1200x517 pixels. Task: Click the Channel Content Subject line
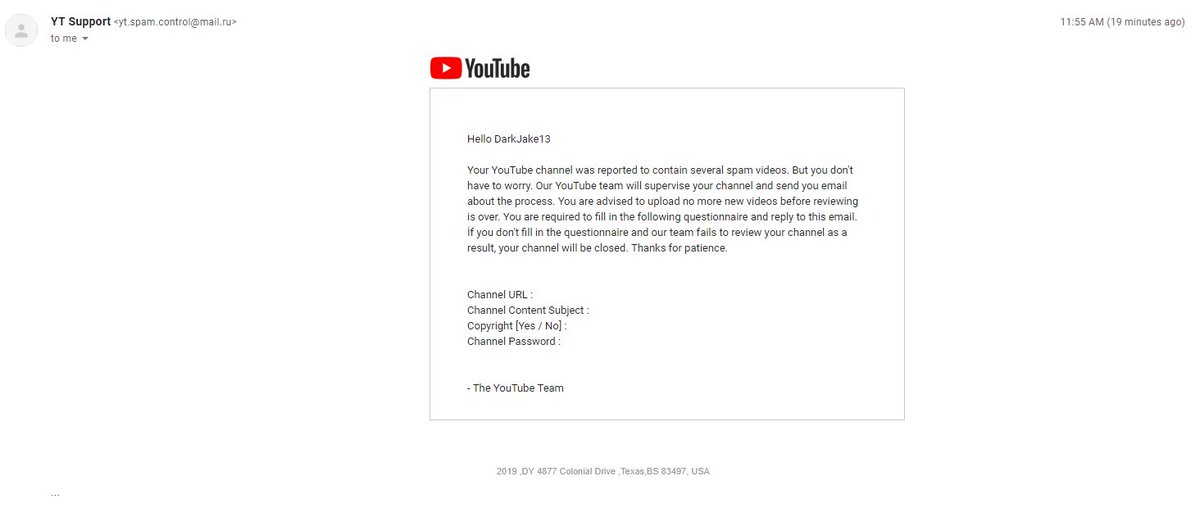click(x=528, y=310)
